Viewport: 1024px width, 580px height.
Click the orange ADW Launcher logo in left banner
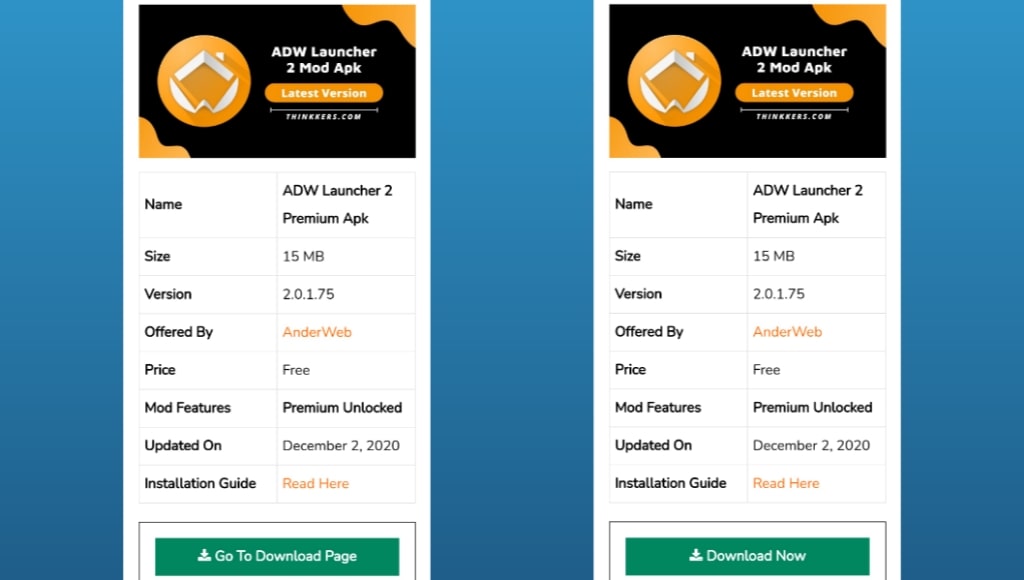click(x=204, y=81)
